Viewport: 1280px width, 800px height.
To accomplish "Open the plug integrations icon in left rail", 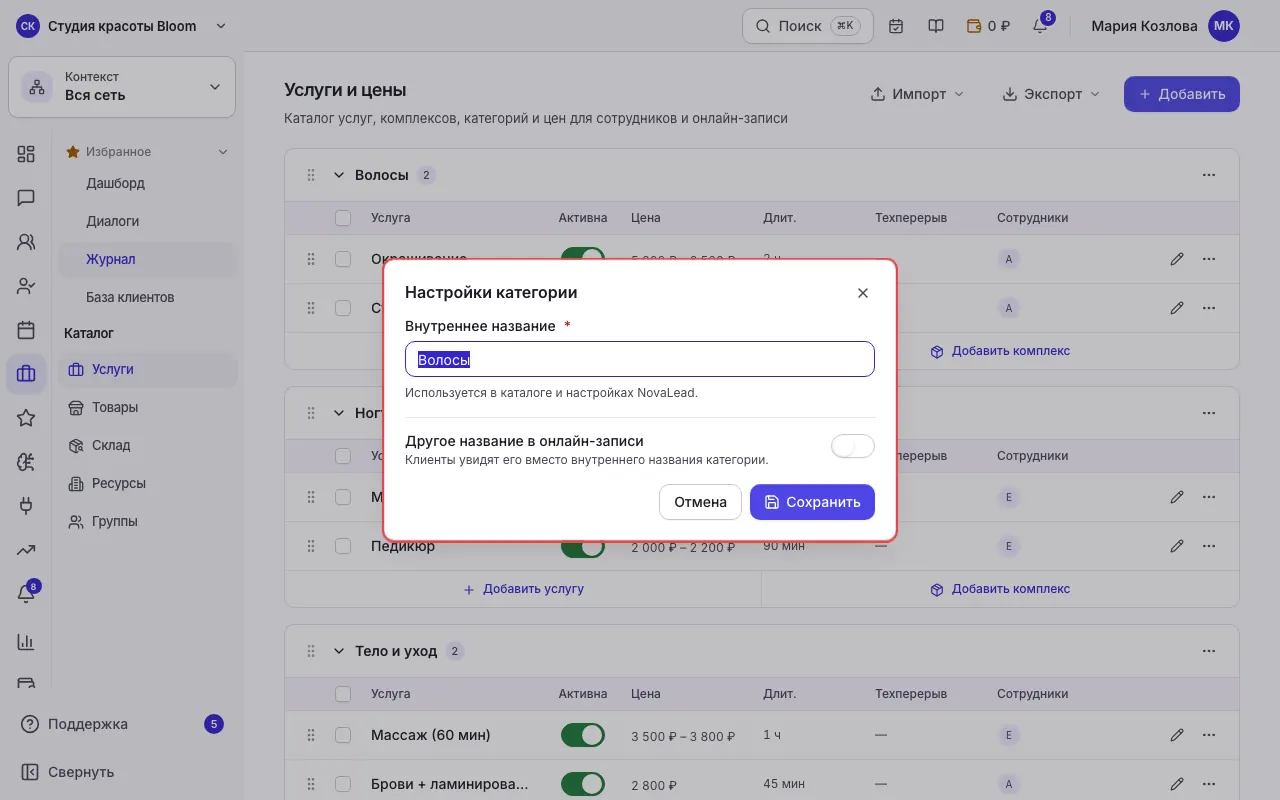I will click(26, 506).
